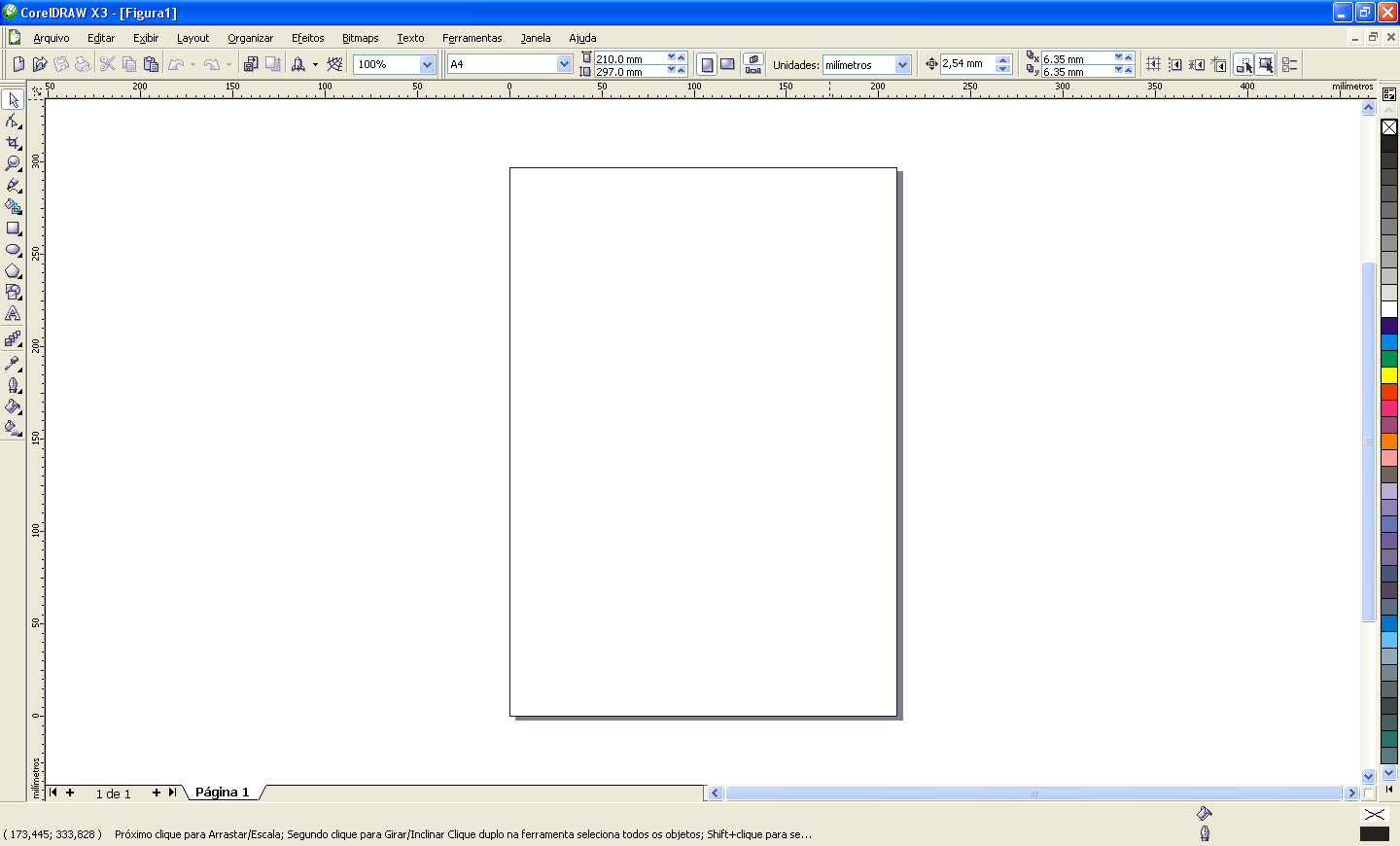Toggle Snap to Objects
This screenshot has width=1400, height=846.
point(1197,64)
